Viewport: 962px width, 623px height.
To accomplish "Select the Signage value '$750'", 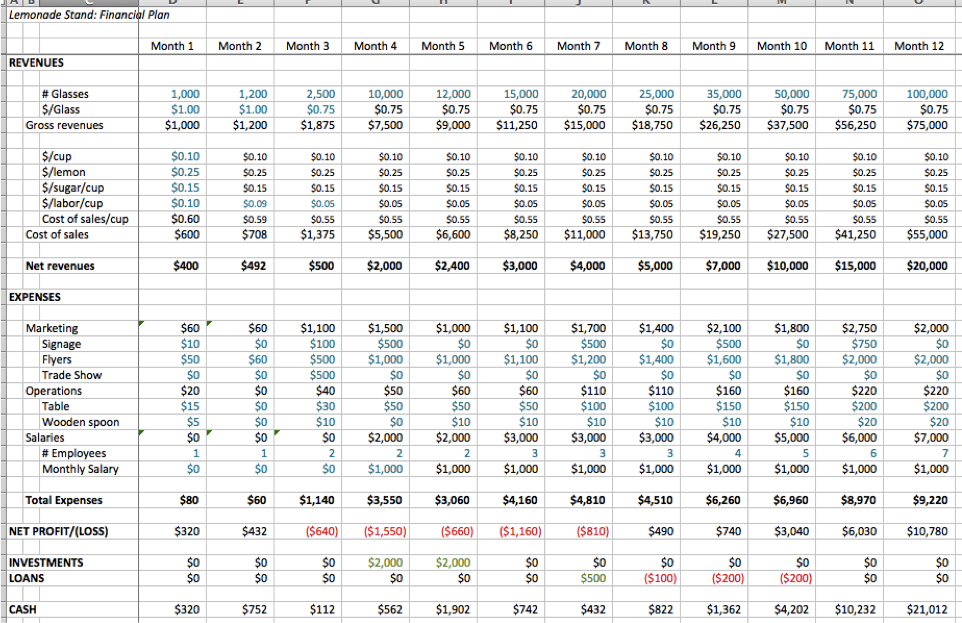I will point(864,344).
